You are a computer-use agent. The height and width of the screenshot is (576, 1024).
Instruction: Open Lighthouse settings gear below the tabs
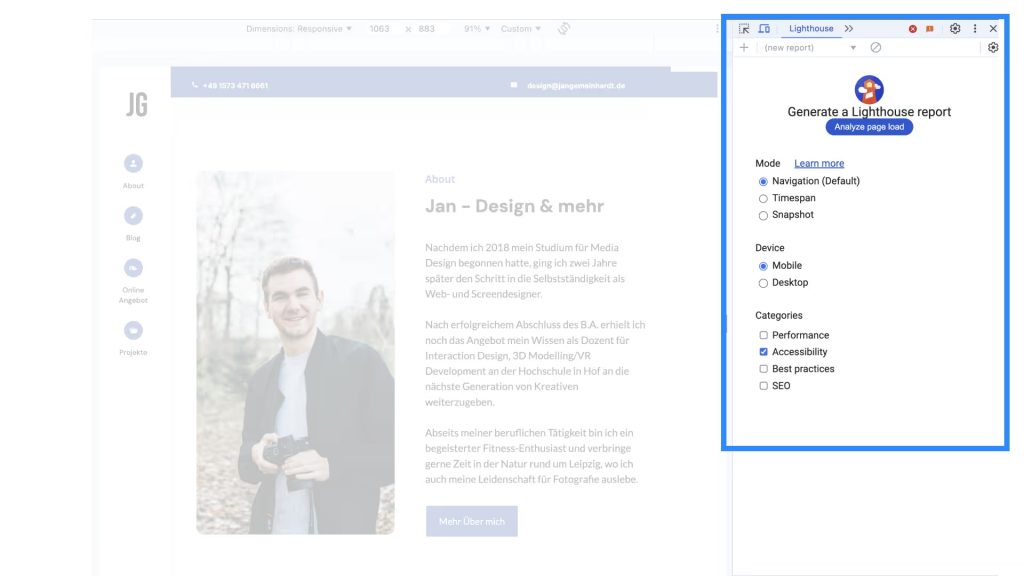[993, 47]
